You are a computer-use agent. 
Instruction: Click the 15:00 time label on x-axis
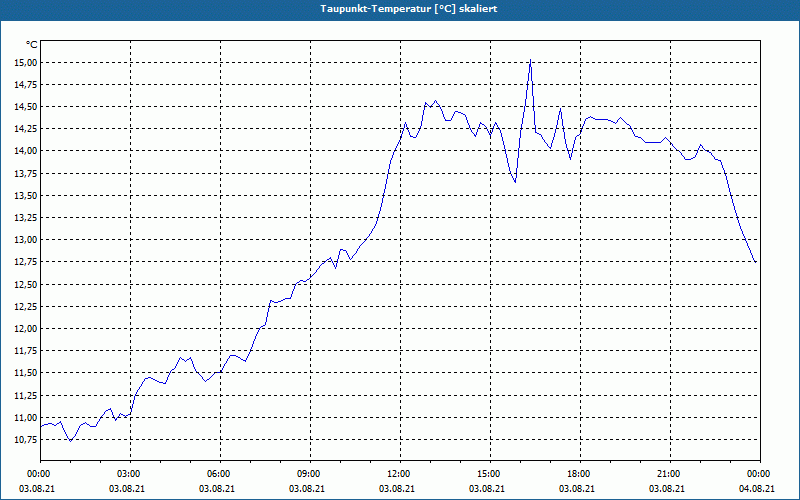tap(490, 474)
